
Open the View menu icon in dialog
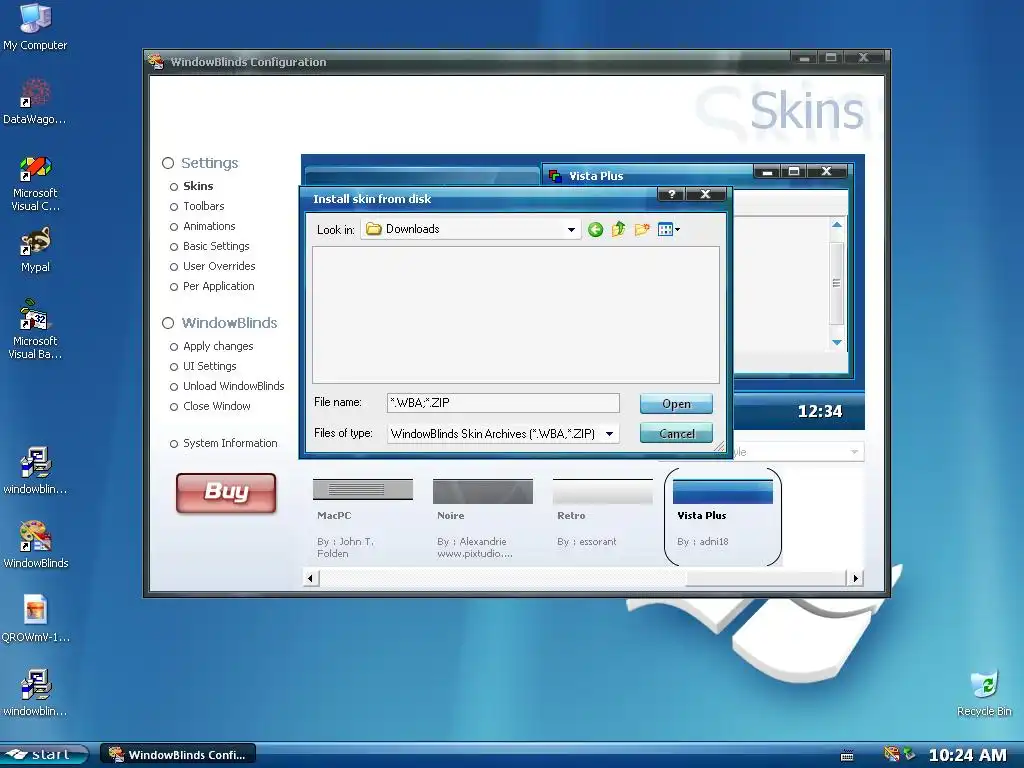(x=669, y=229)
